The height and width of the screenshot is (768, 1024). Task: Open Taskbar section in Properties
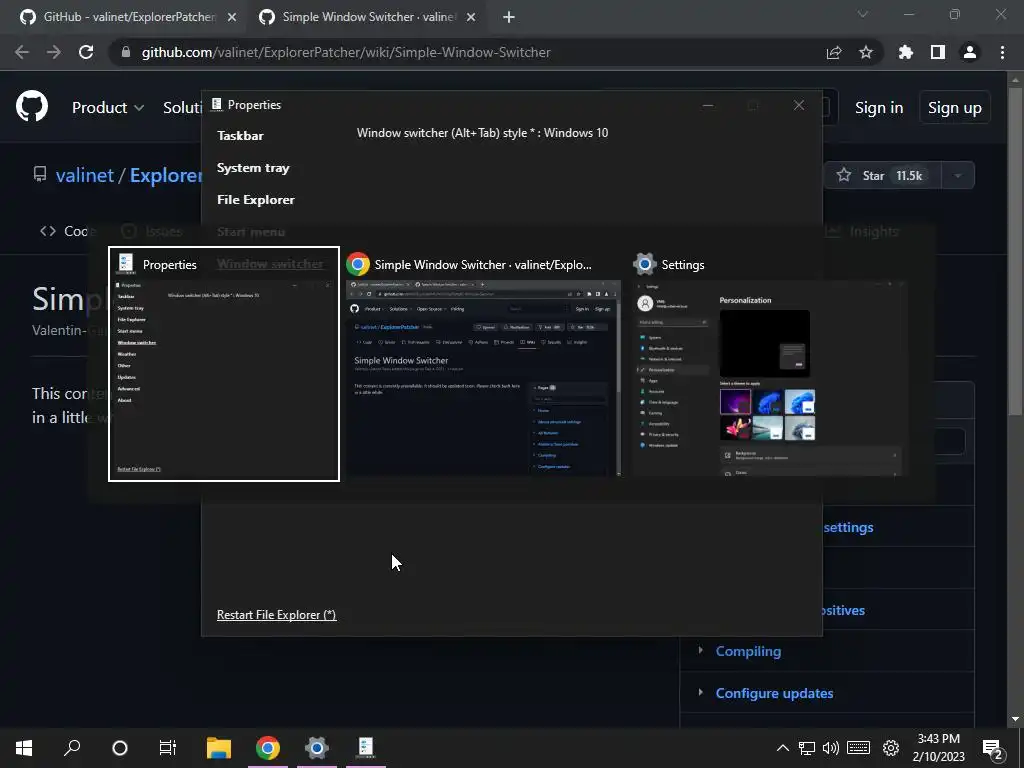pos(240,136)
